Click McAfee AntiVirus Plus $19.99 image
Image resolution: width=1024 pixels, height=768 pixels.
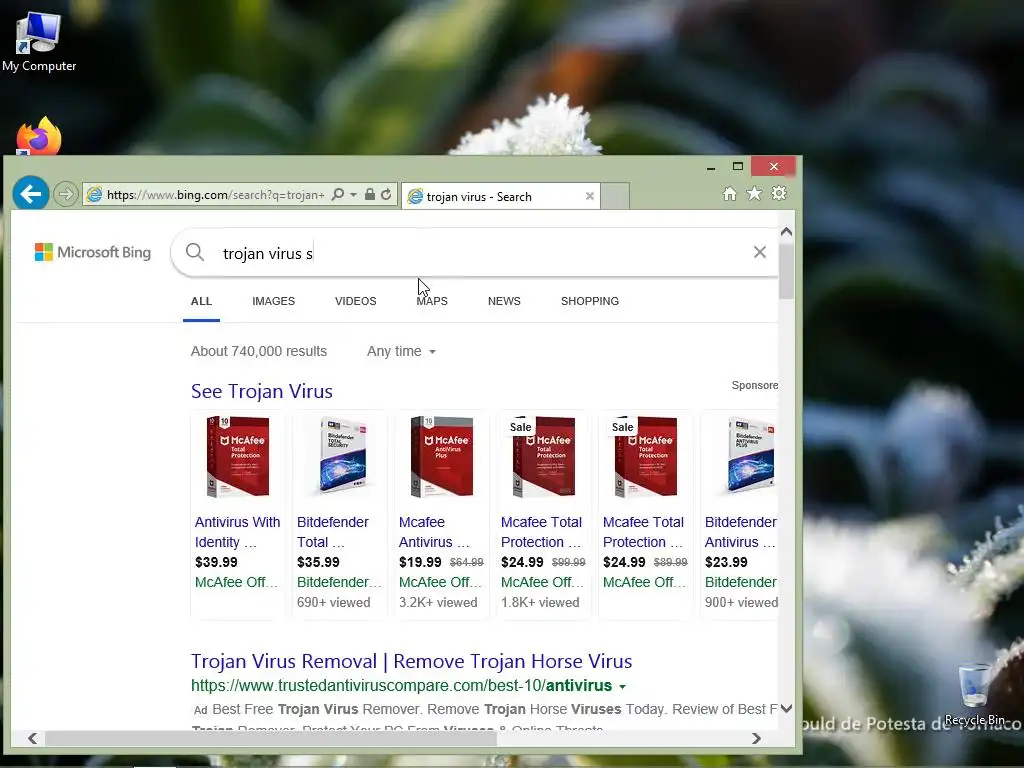442,456
